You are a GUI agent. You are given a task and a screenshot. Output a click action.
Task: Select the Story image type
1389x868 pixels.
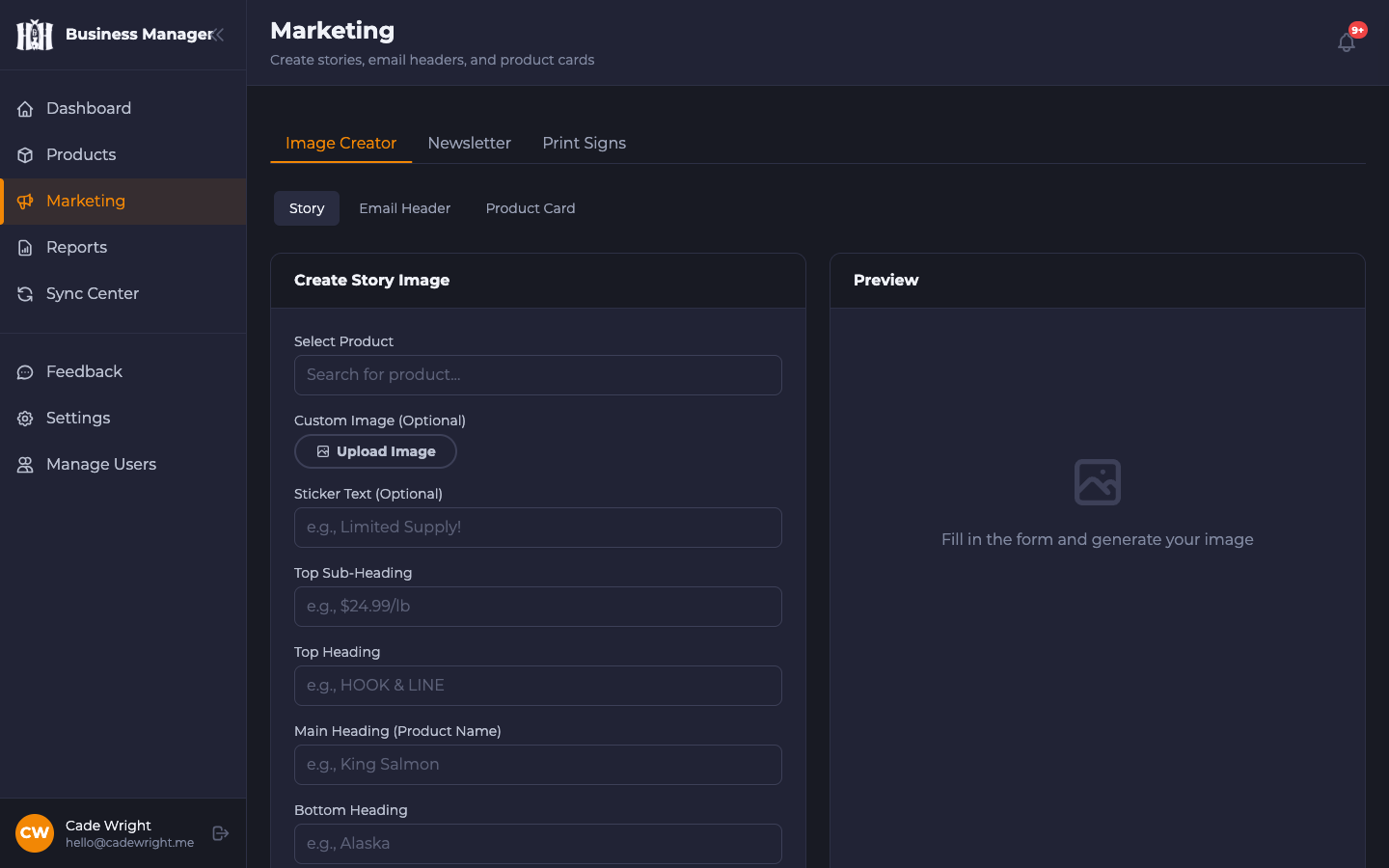[x=307, y=208]
